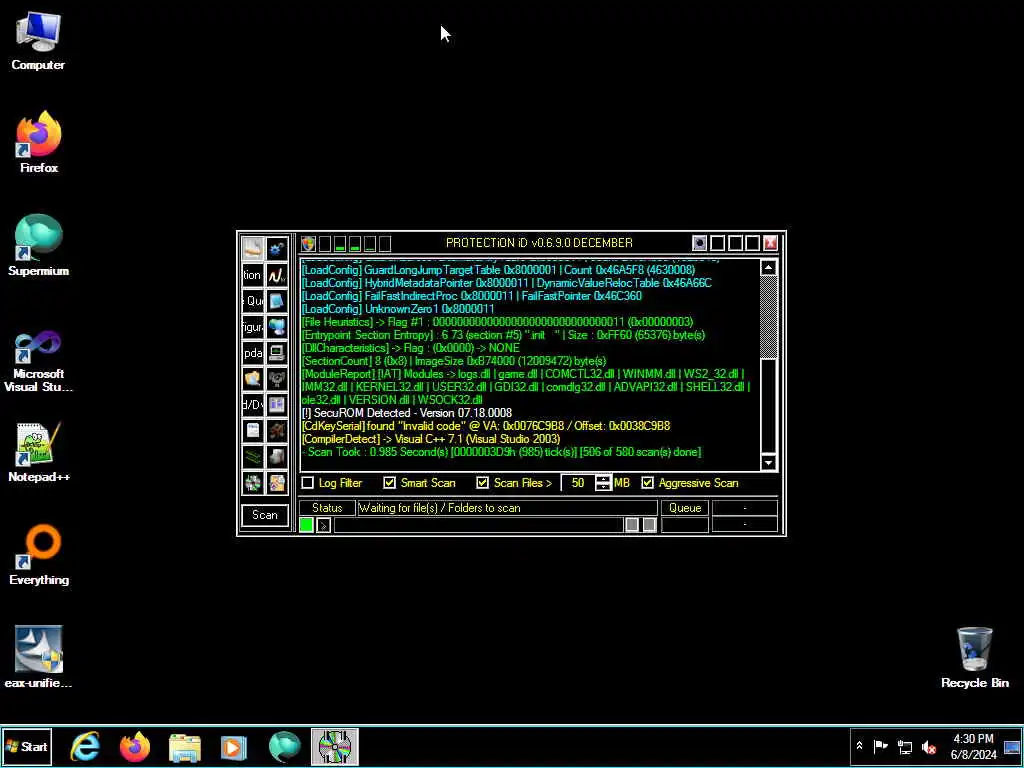Open File Explorer folder on taskbar
This screenshot has height=768, width=1024.
[185, 746]
